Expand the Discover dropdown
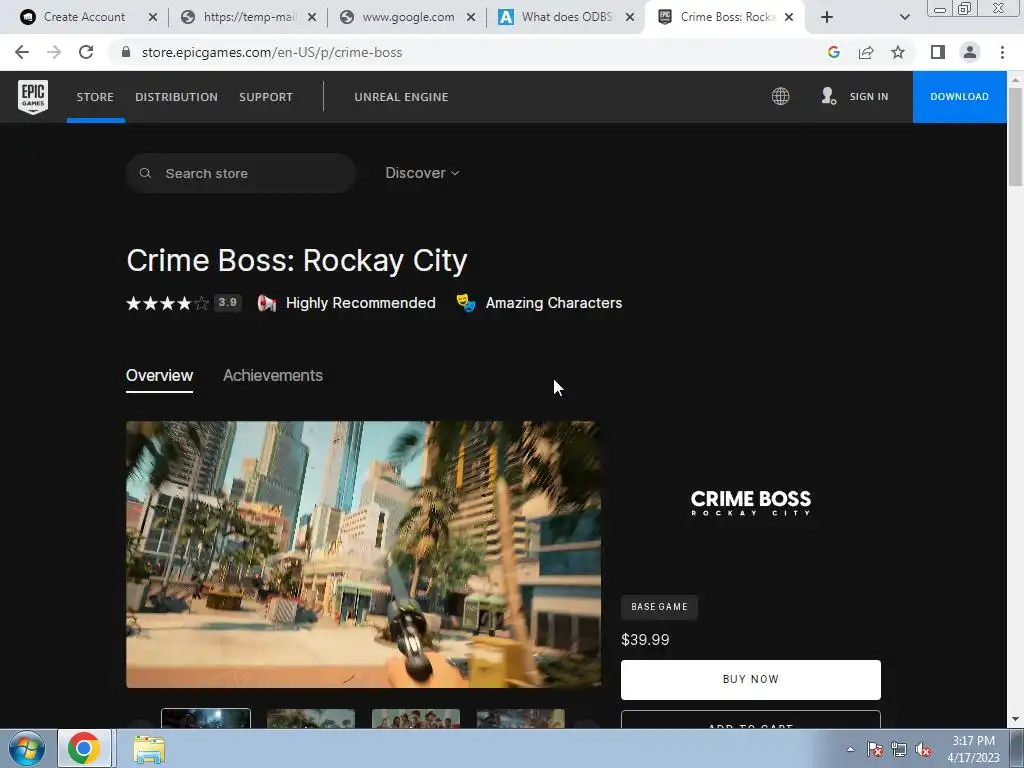 point(422,173)
